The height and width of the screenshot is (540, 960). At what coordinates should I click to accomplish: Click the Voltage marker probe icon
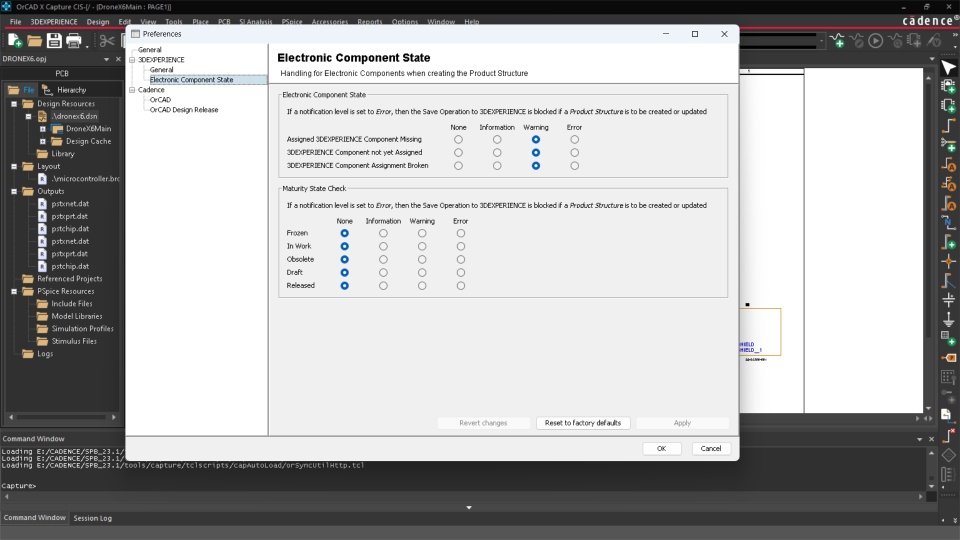coord(934,41)
